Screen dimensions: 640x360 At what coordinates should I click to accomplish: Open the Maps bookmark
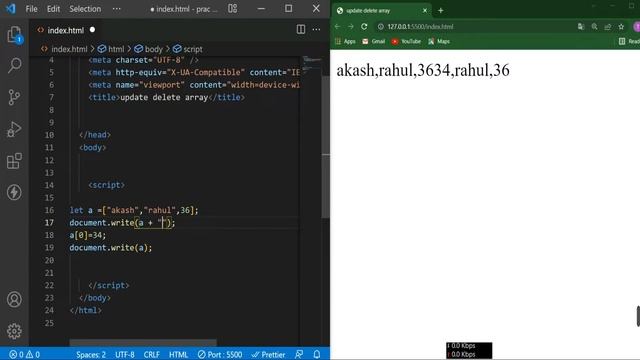[x=439, y=41]
